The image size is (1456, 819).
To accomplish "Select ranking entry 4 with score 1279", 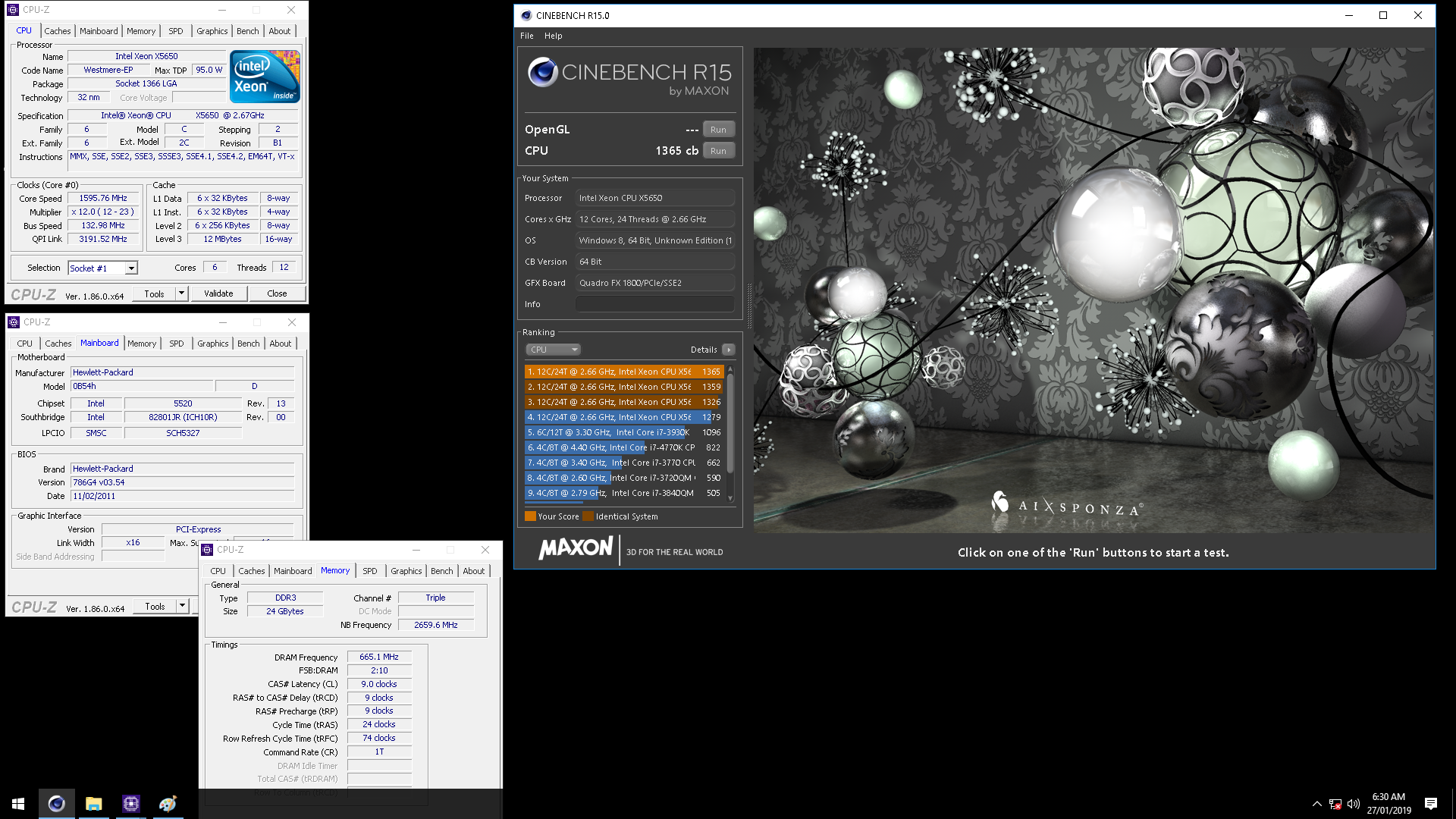I will click(x=623, y=417).
